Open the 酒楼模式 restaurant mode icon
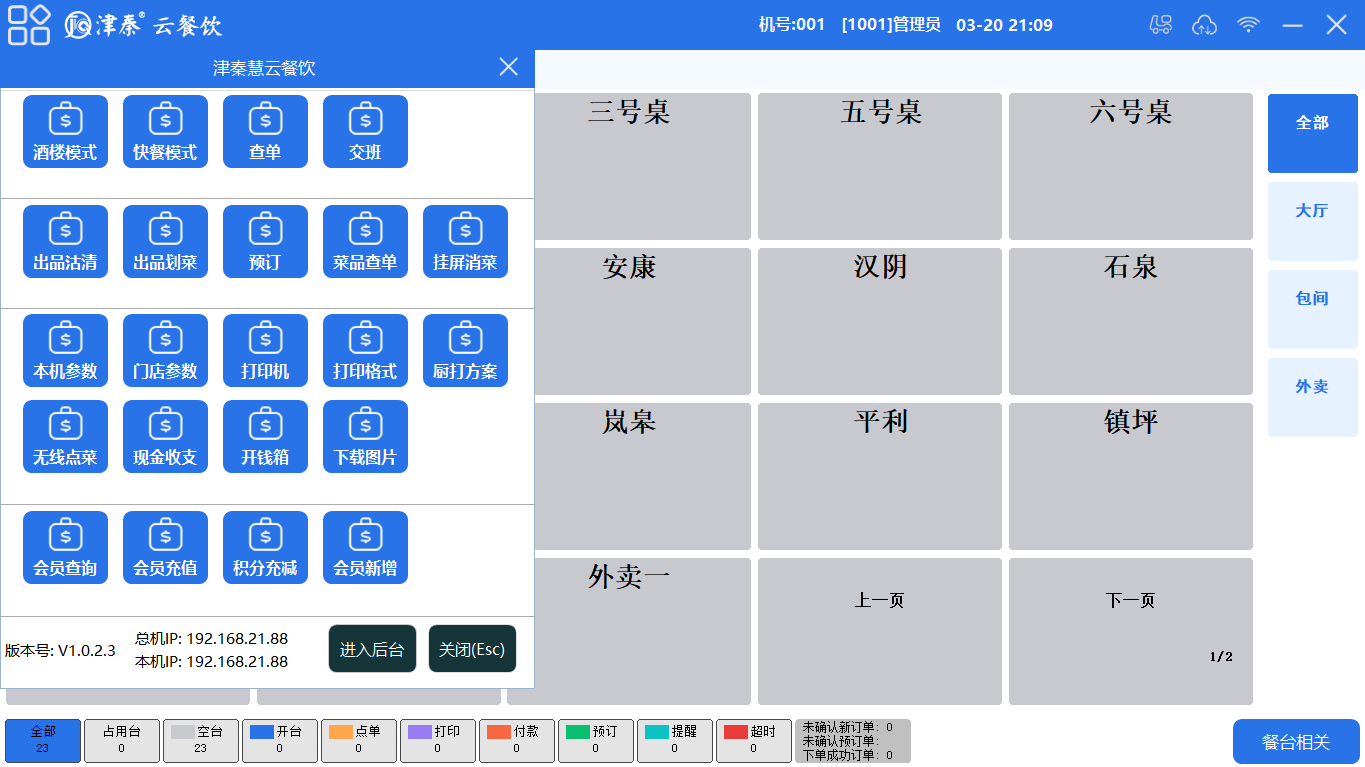The height and width of the screenshot is (767, 1365). (65, 131)
